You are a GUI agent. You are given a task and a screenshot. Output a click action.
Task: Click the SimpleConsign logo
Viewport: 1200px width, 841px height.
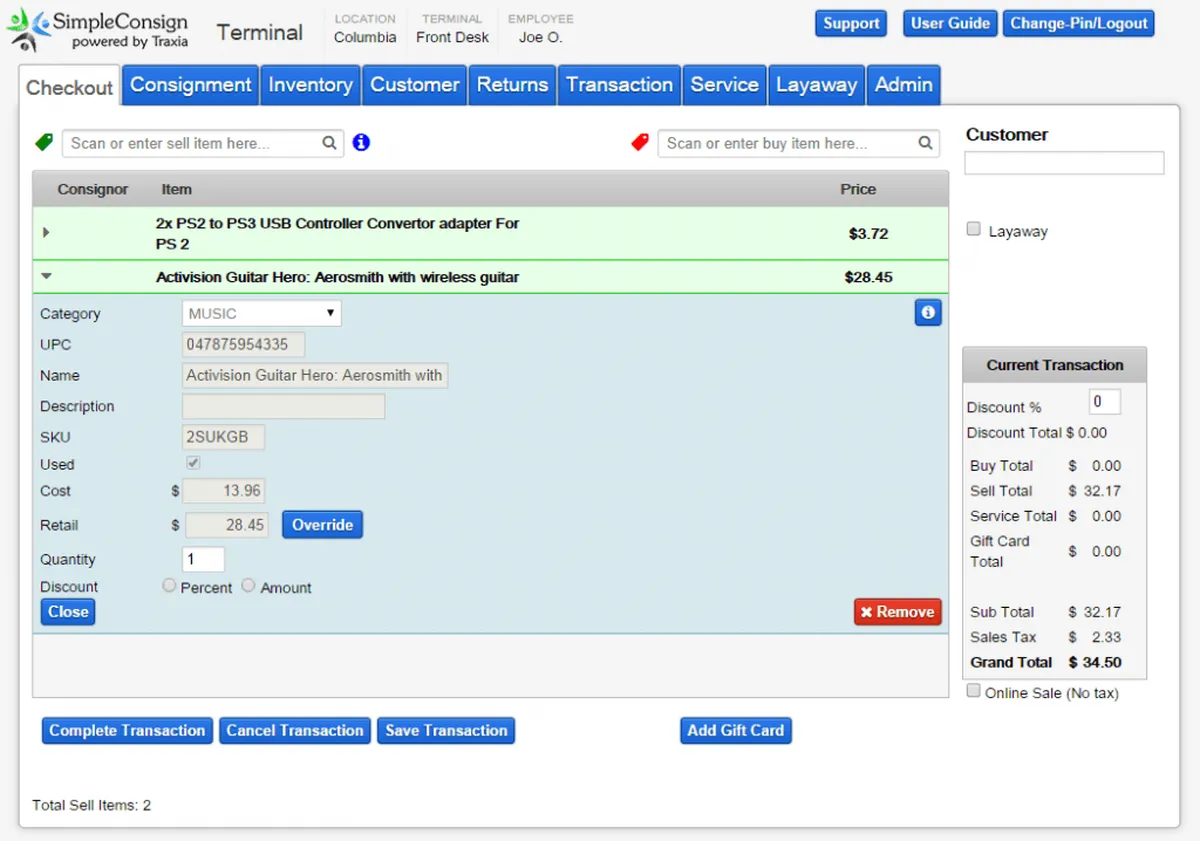tap(96, 30)
